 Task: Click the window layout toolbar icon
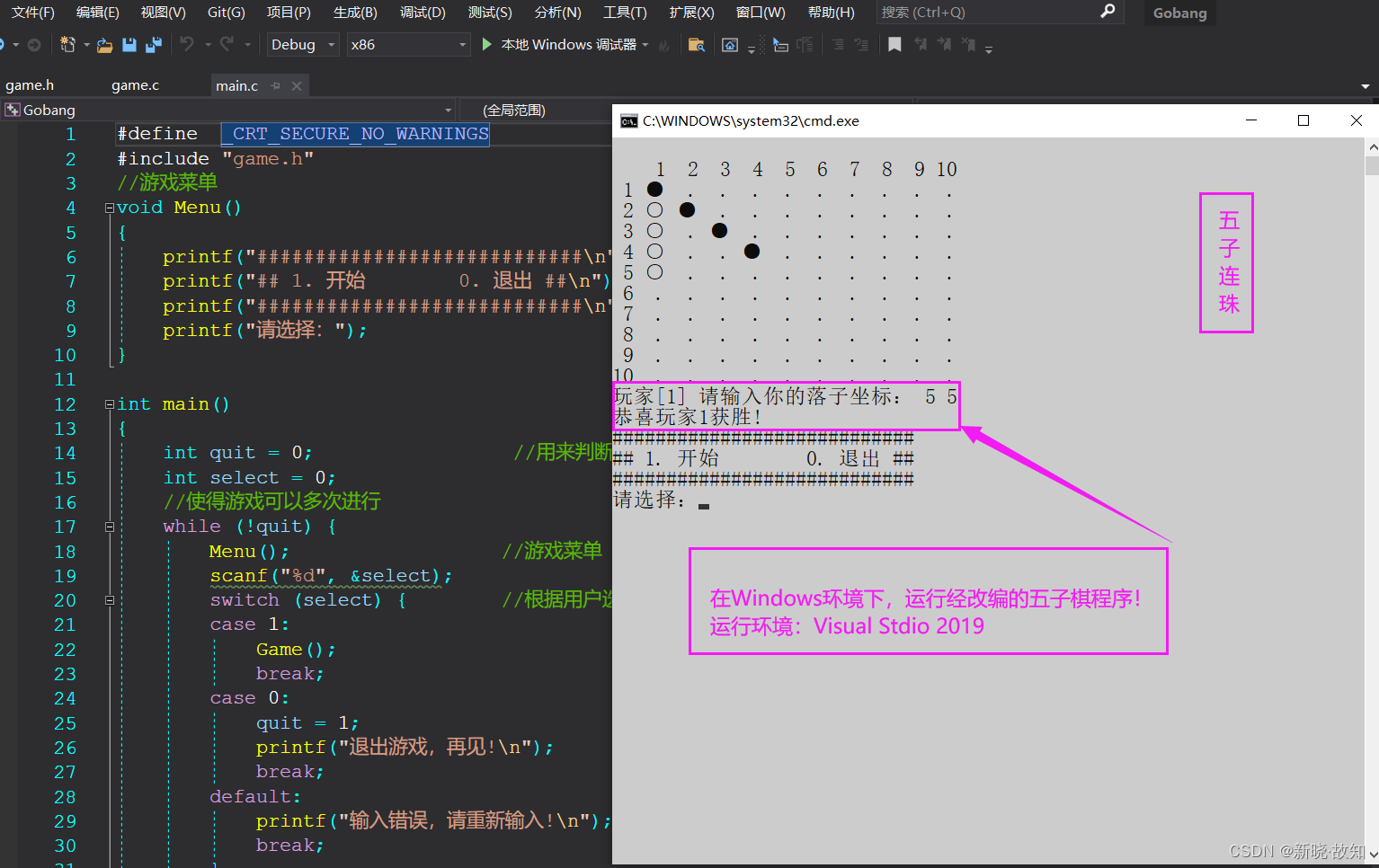(730, 45)
